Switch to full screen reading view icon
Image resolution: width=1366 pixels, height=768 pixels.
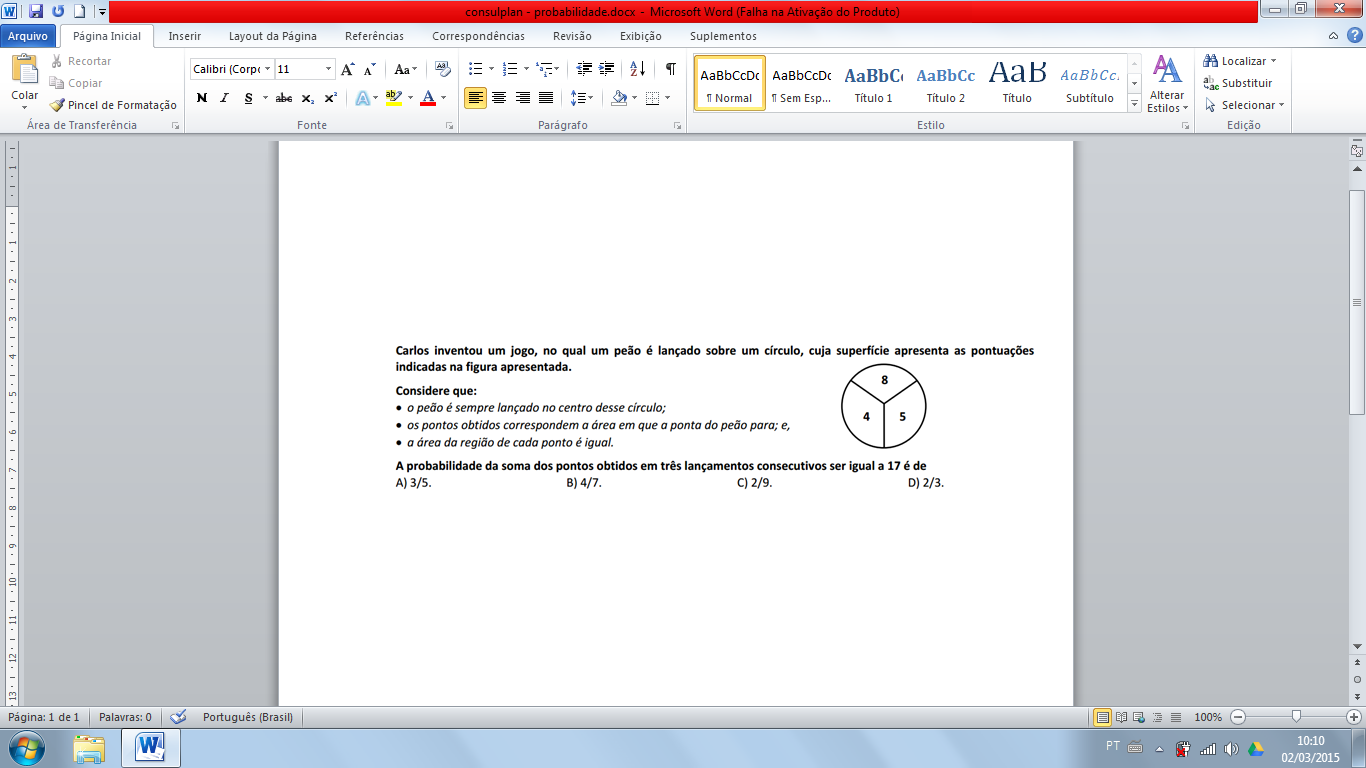coord(1121,717)
